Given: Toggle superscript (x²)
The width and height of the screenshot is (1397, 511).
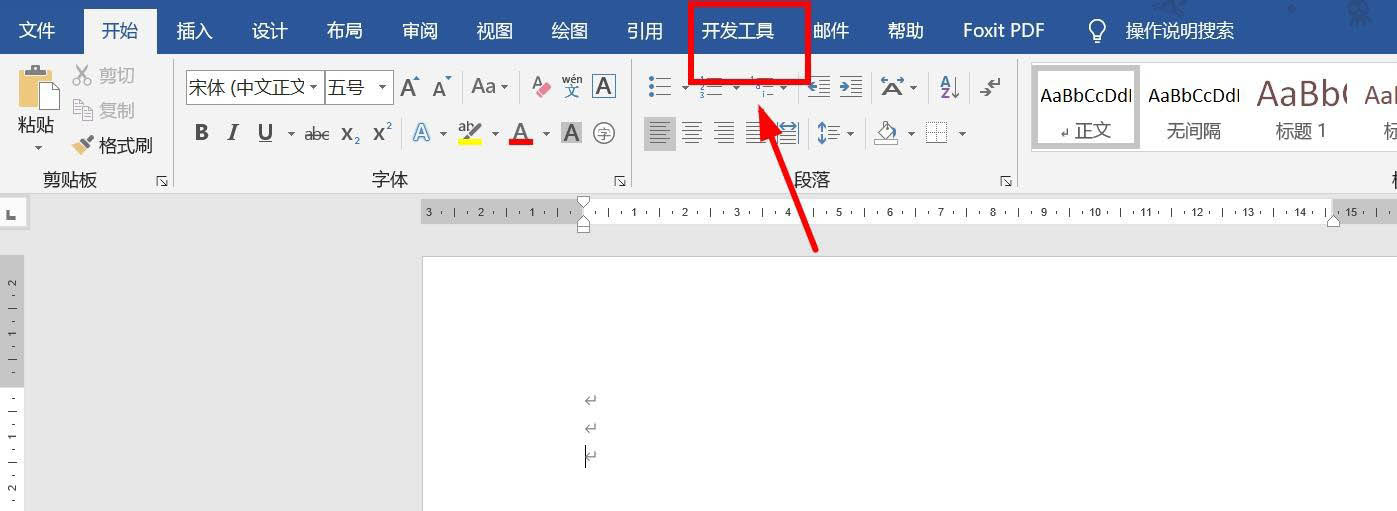Looking at the screenshot, I should click(x=382, y=133).
